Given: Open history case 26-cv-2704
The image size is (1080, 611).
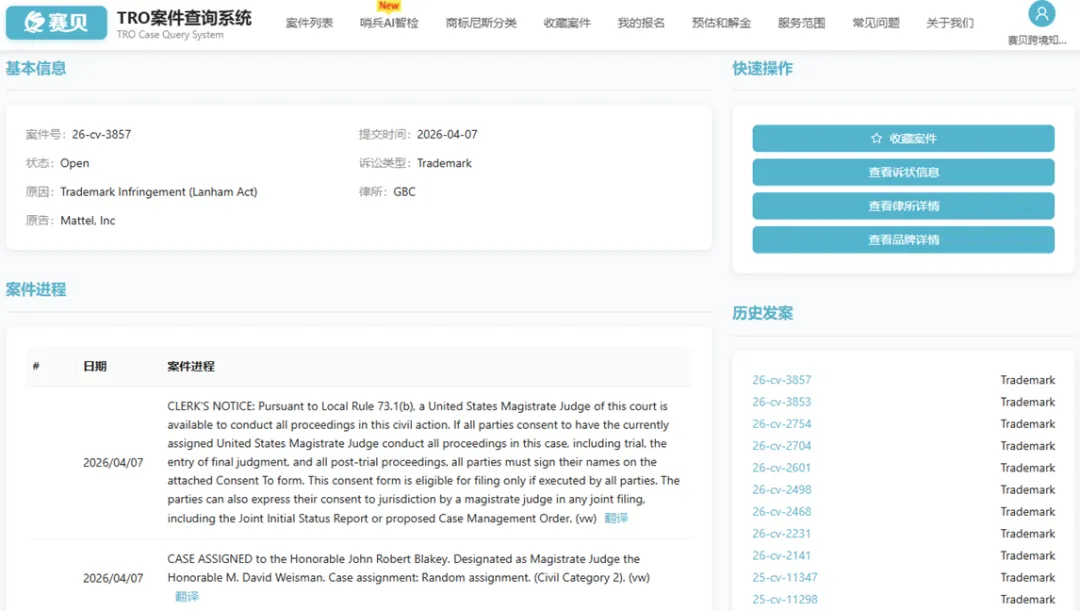Looking at the screenshot, I should (782, 446).
